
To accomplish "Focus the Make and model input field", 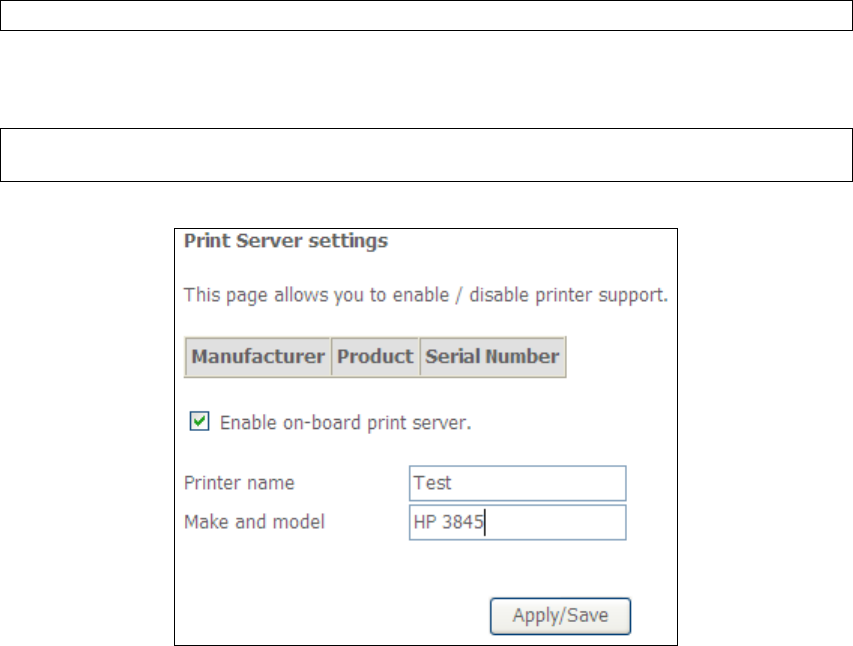I will [517, 522].
